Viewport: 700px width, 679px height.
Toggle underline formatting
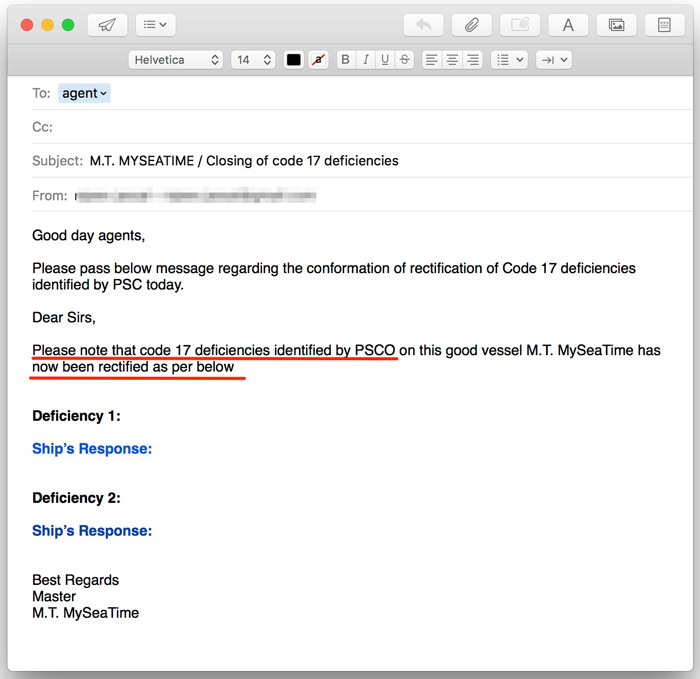pyautogui.click(x=384, y=60)
